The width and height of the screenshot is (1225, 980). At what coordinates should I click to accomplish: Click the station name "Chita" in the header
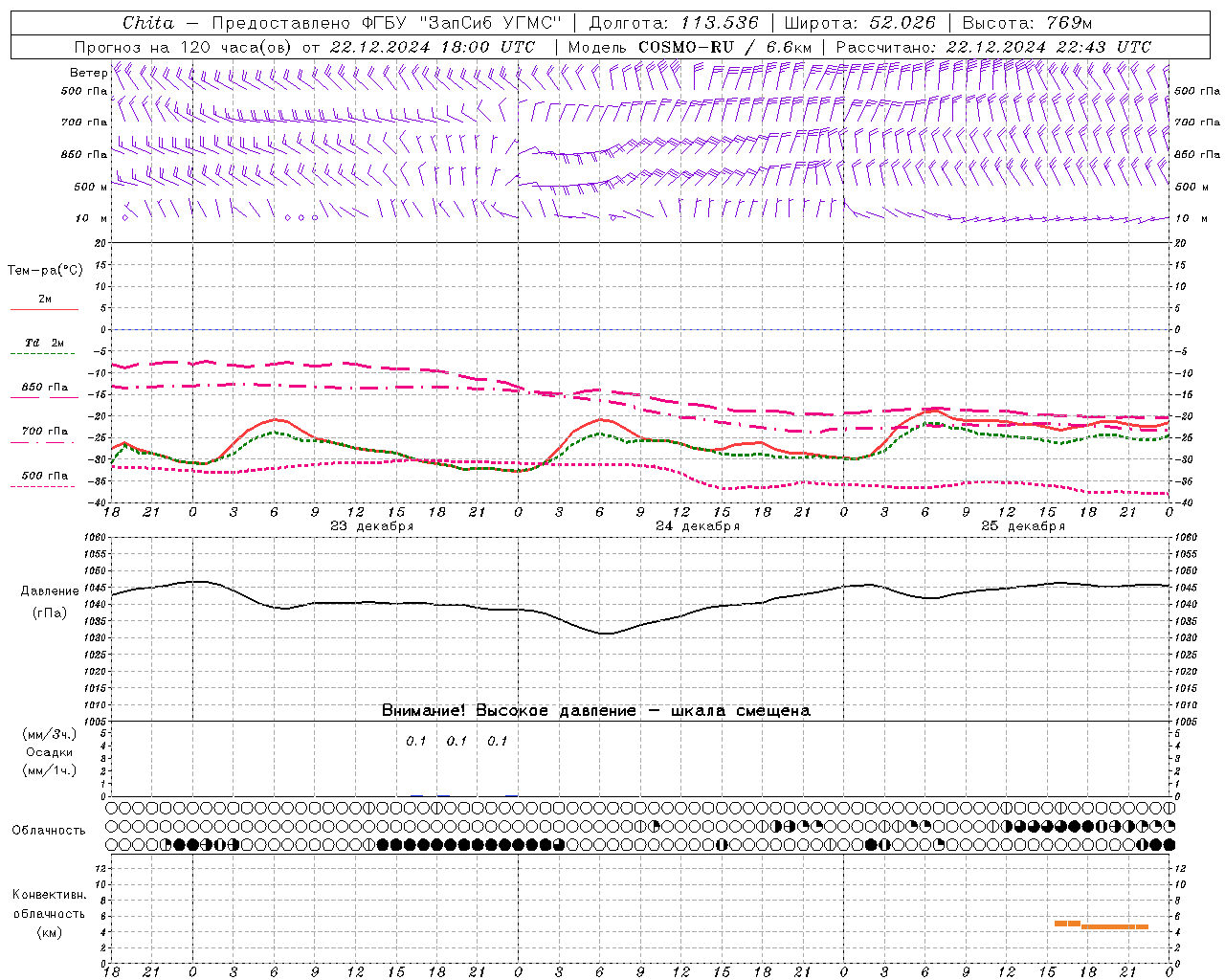click(x=148, y=23)
